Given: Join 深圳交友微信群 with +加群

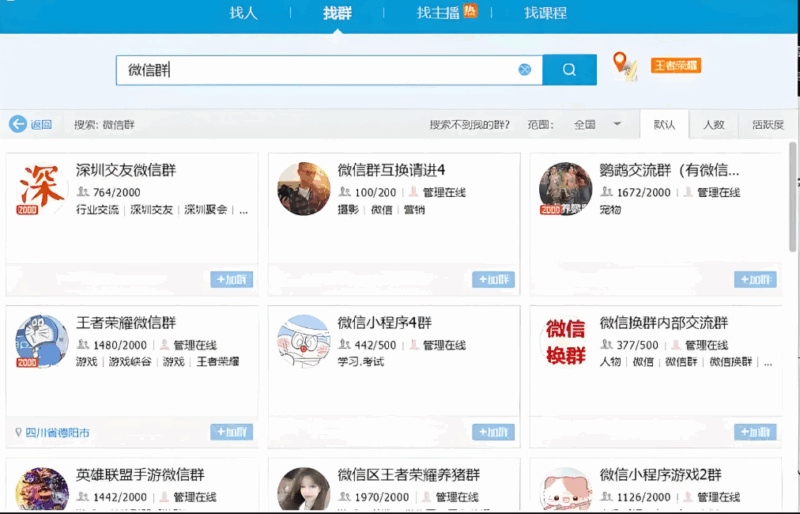Looking at the screenshot, I should coord(232,279).
